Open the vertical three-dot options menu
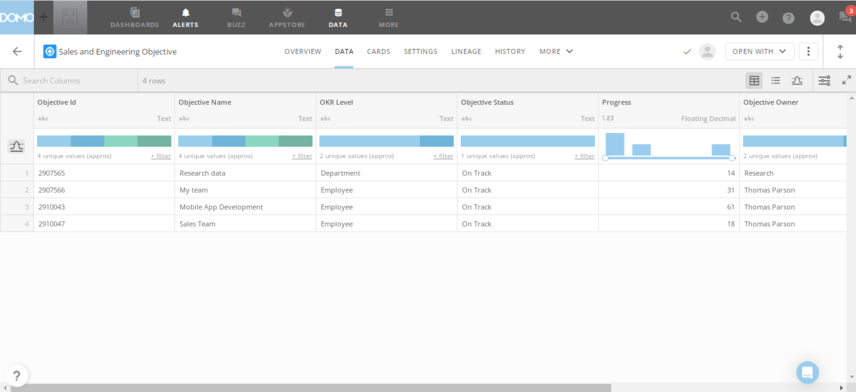Image resolution: width=856 pixels, height=392 pixels. click(x=809, y=51)
